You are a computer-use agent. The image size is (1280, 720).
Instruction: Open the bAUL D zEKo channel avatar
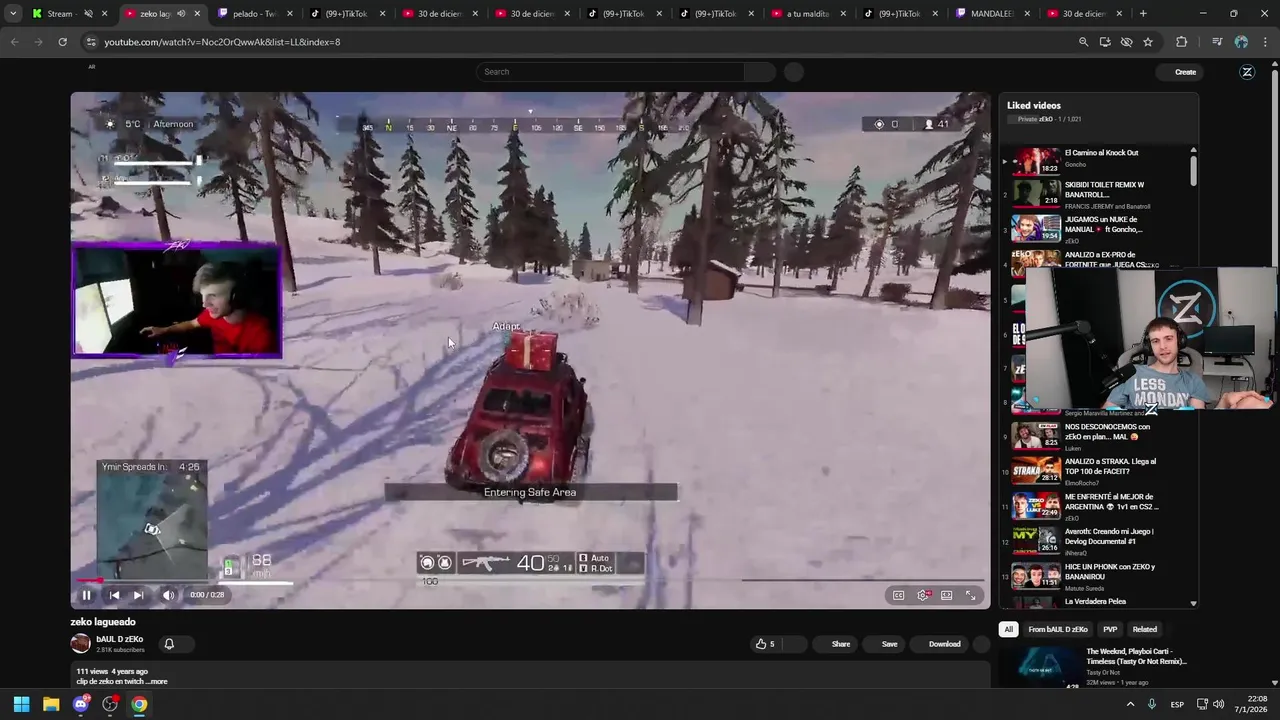80,644
